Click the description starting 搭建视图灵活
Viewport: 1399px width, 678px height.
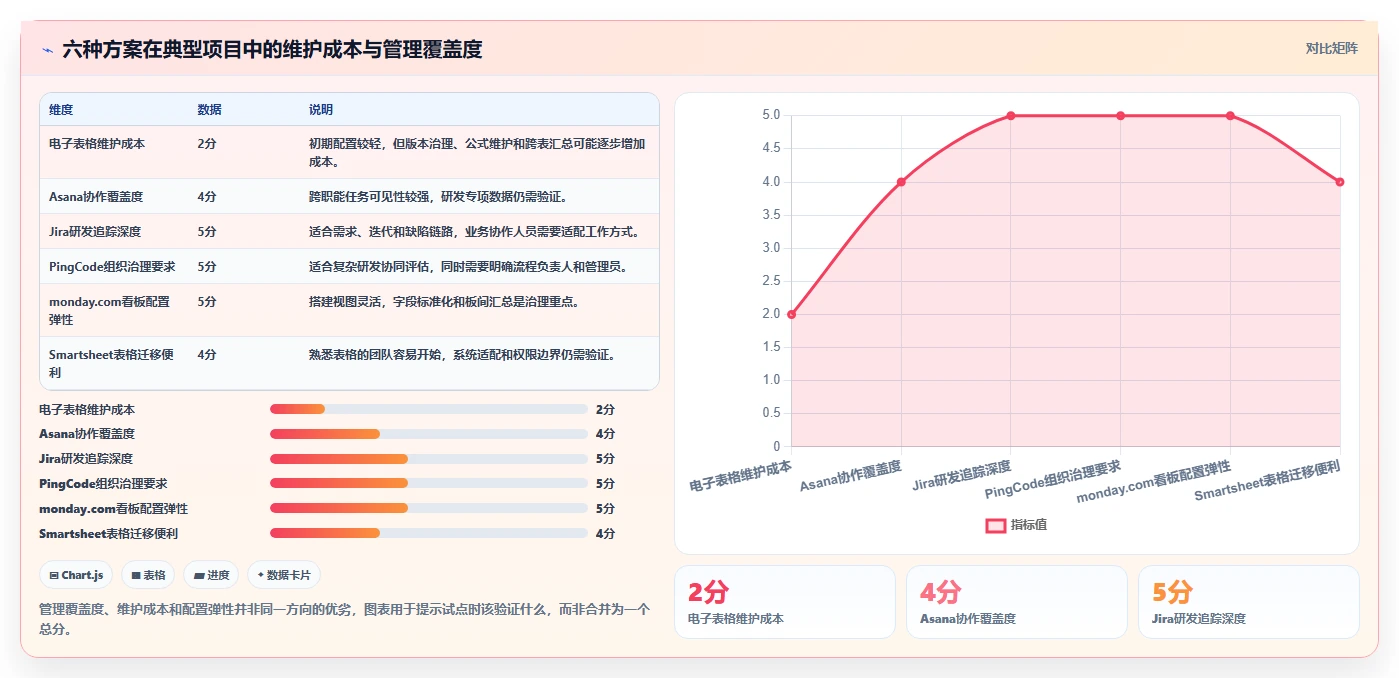click(x=444, y=302)
